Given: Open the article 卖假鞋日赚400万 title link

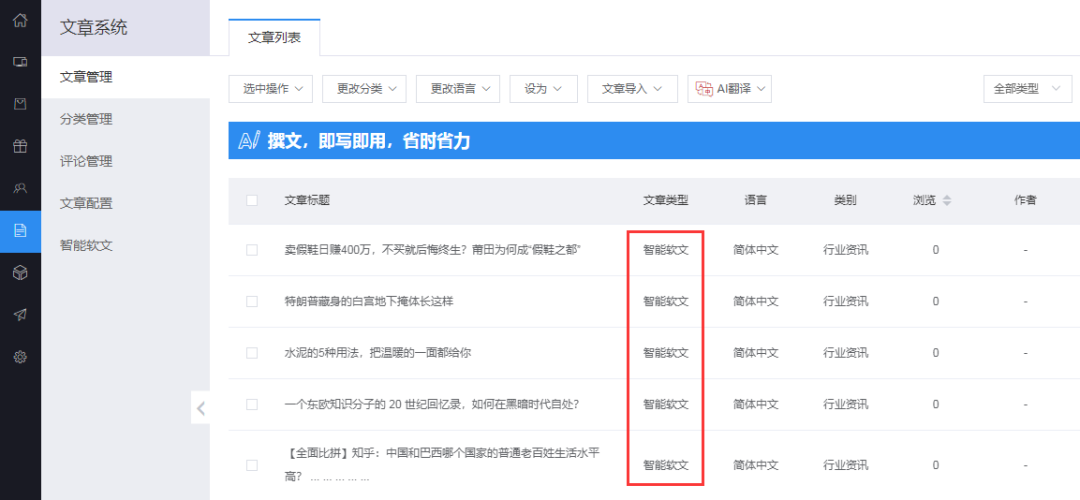Looking at the screenshot, I should click(432, 250).
